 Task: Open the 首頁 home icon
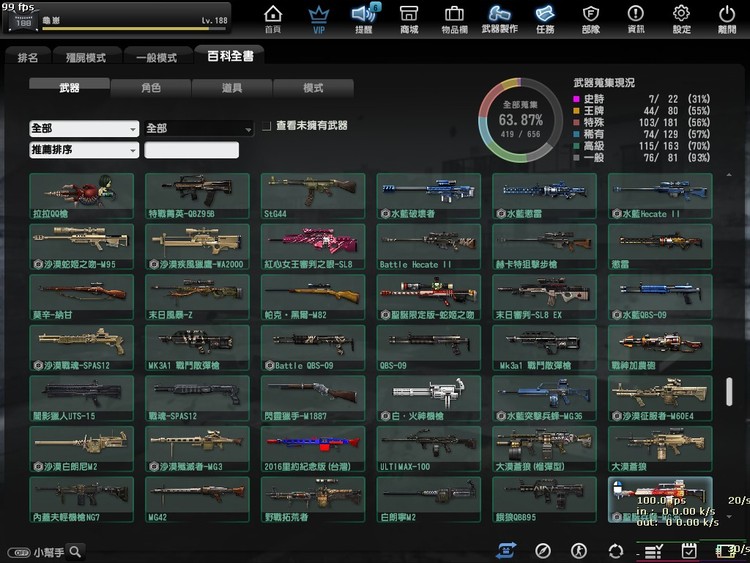click(x=273, y=19)
